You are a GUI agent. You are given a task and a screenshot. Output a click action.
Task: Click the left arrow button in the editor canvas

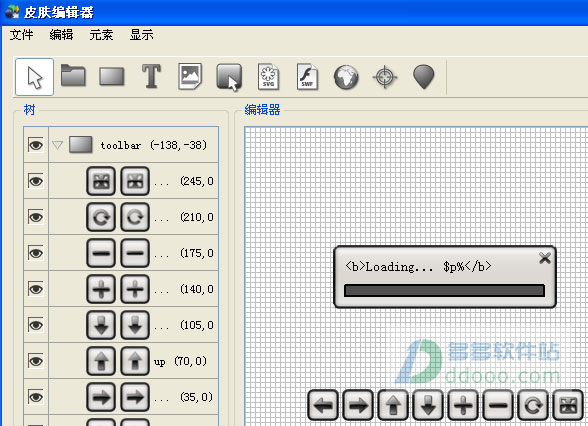tap(323, 405)
